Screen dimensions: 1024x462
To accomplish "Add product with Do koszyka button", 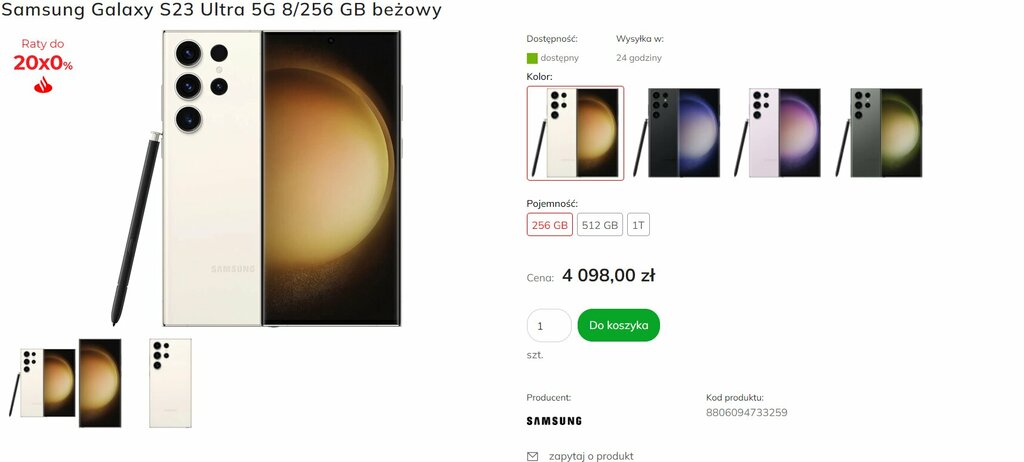I will tap(618, 325).
